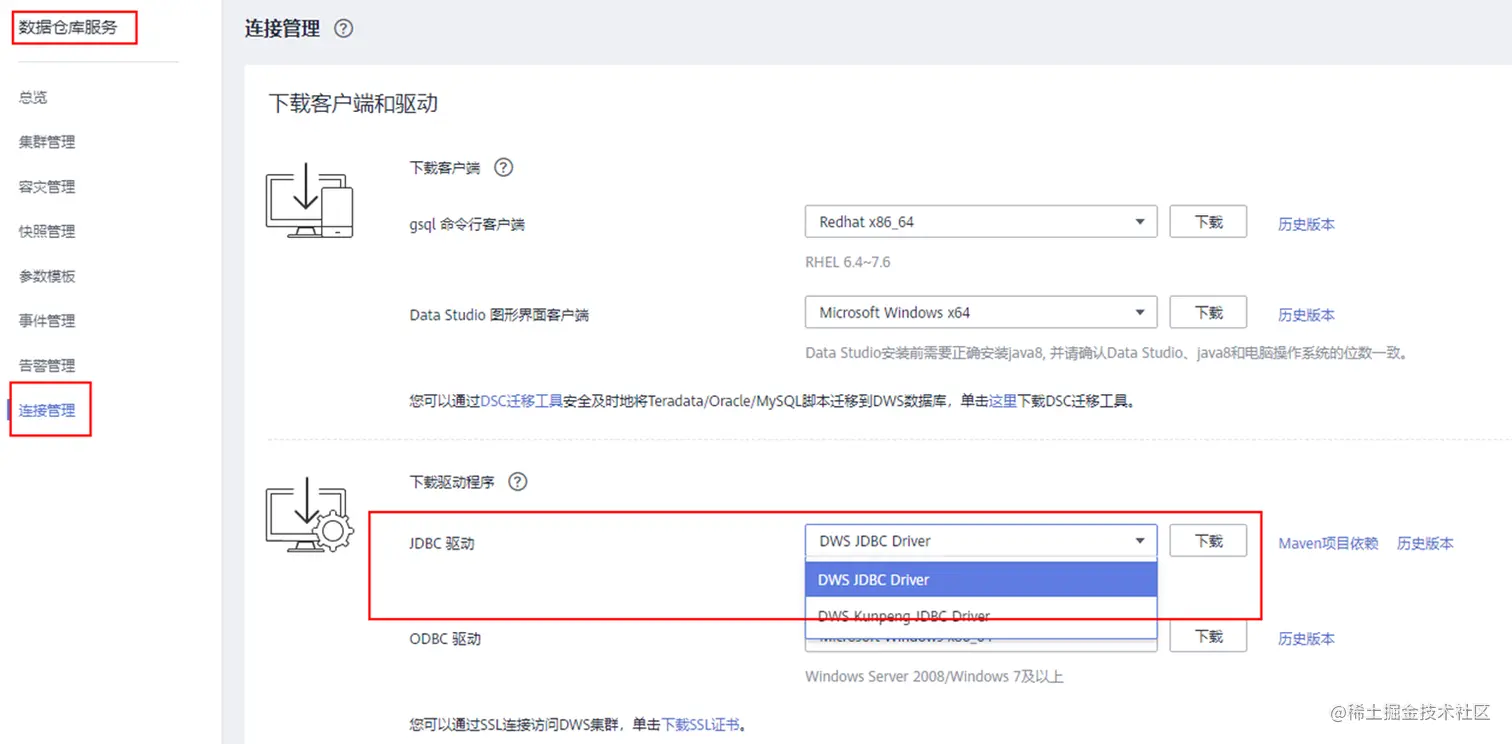1512x744 pixels.
Task: Open 历史版本 link for JDBC driver
Action: (x=1425, y=543)
